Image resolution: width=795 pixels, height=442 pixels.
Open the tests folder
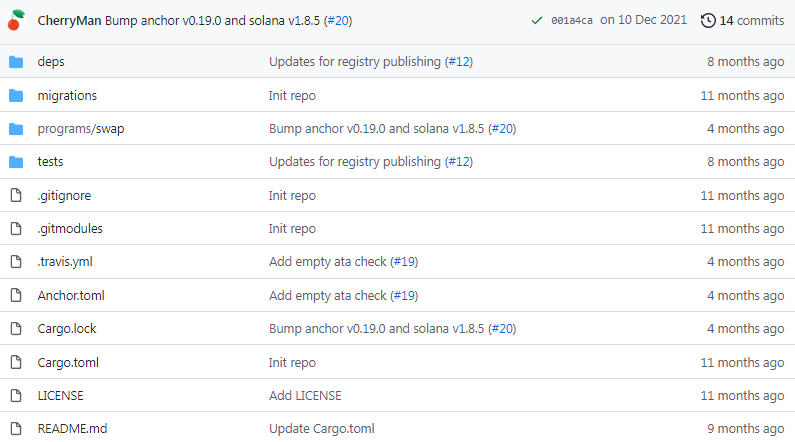50,162
